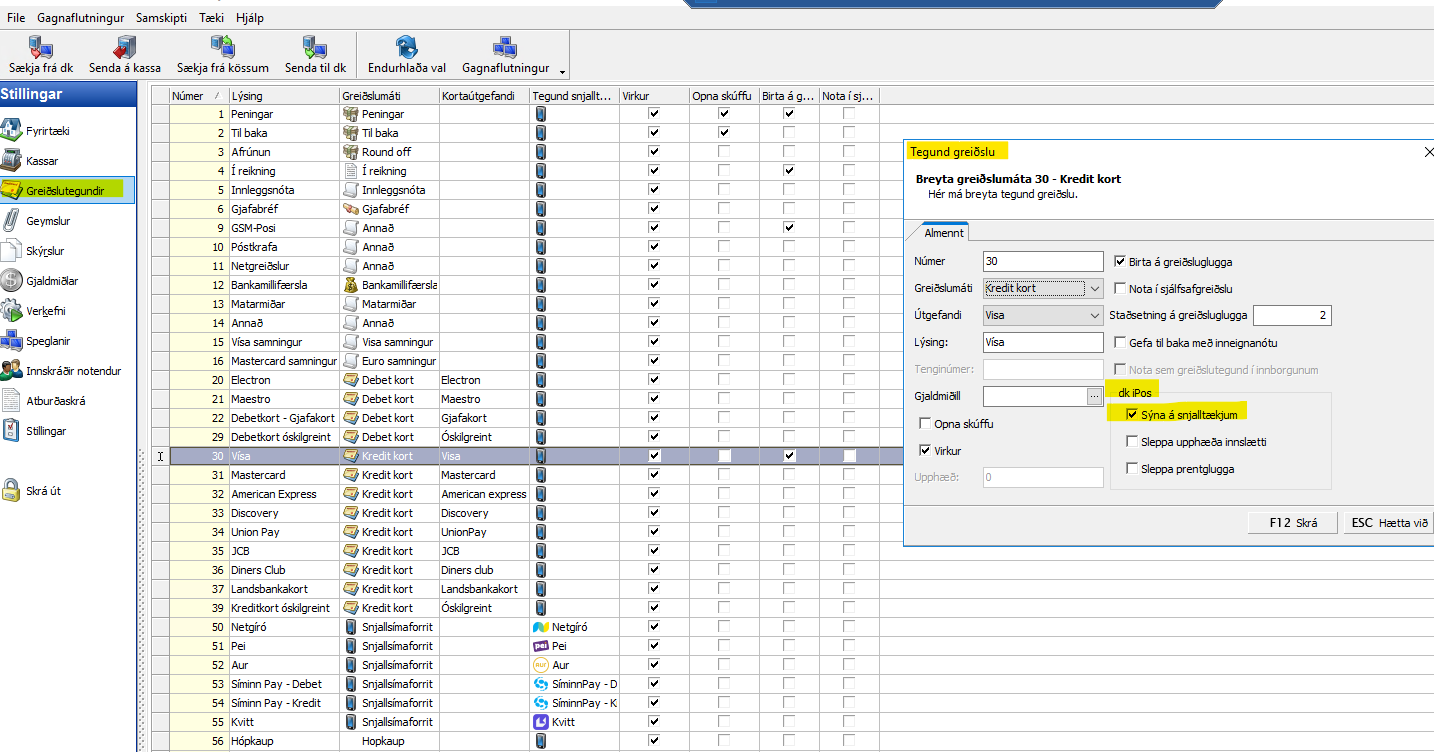Open the Hjálp menu
1434x752 pixels.
pos(250,18)
